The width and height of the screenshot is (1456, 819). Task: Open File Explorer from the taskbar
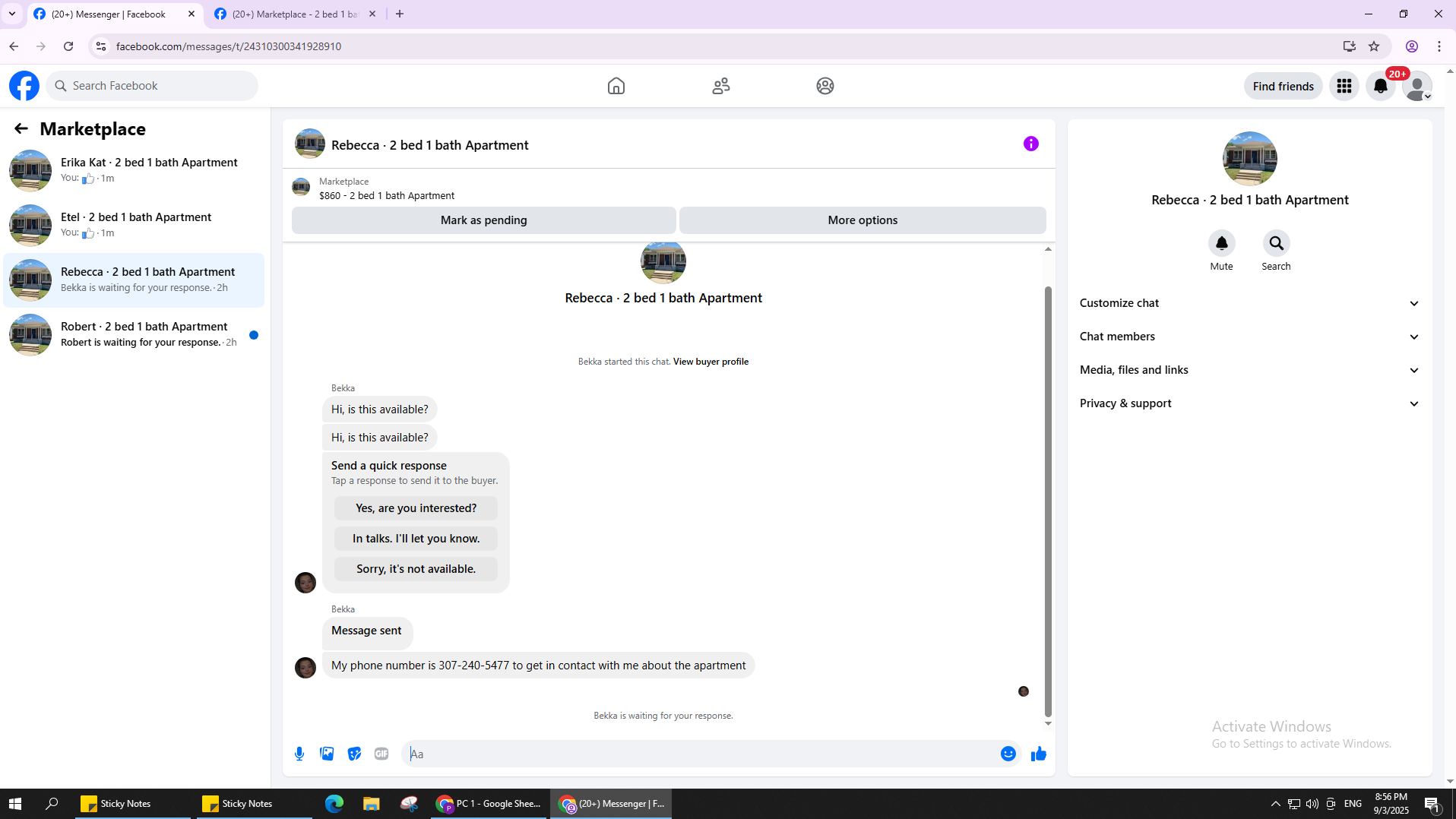(x=372, y=803)
